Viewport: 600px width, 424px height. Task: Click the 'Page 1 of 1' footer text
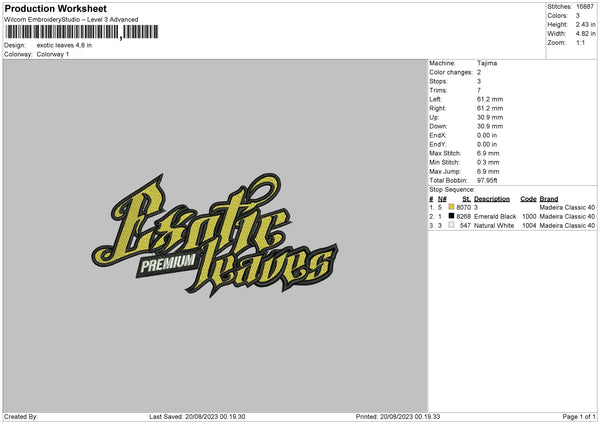(x=579, y=417)
